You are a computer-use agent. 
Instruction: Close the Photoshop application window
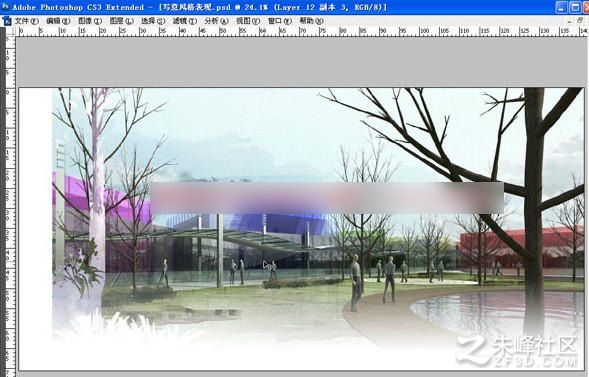(586, 7)
